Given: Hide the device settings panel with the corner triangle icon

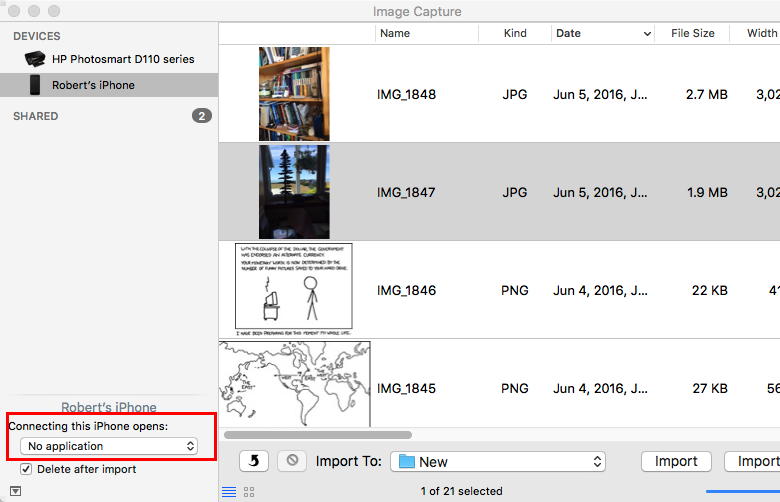Looking at the screenshot, I should tap(15, 491).
